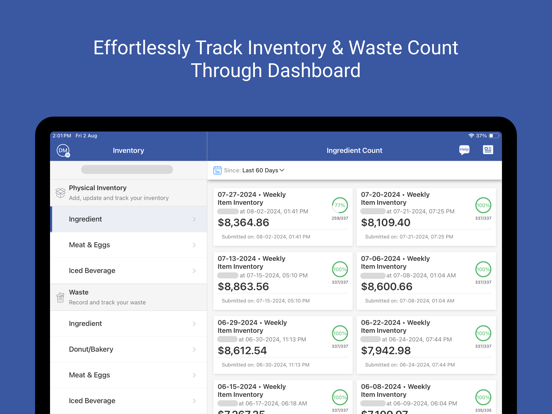
Task: Click the 77% progress ring
Action: pos(340,205)
